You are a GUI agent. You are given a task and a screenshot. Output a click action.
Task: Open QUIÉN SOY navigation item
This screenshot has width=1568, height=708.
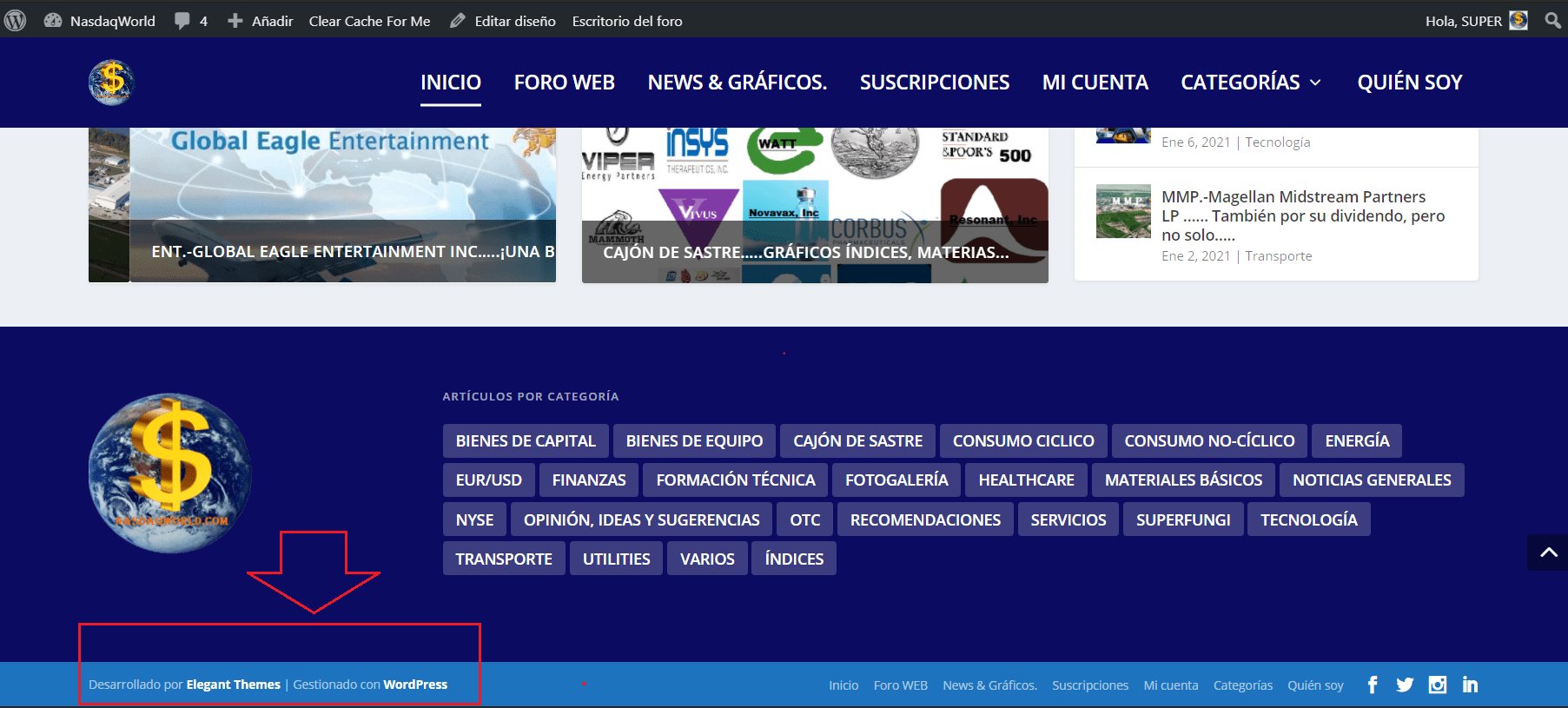pyautogui.click(x=1410, y=83)
